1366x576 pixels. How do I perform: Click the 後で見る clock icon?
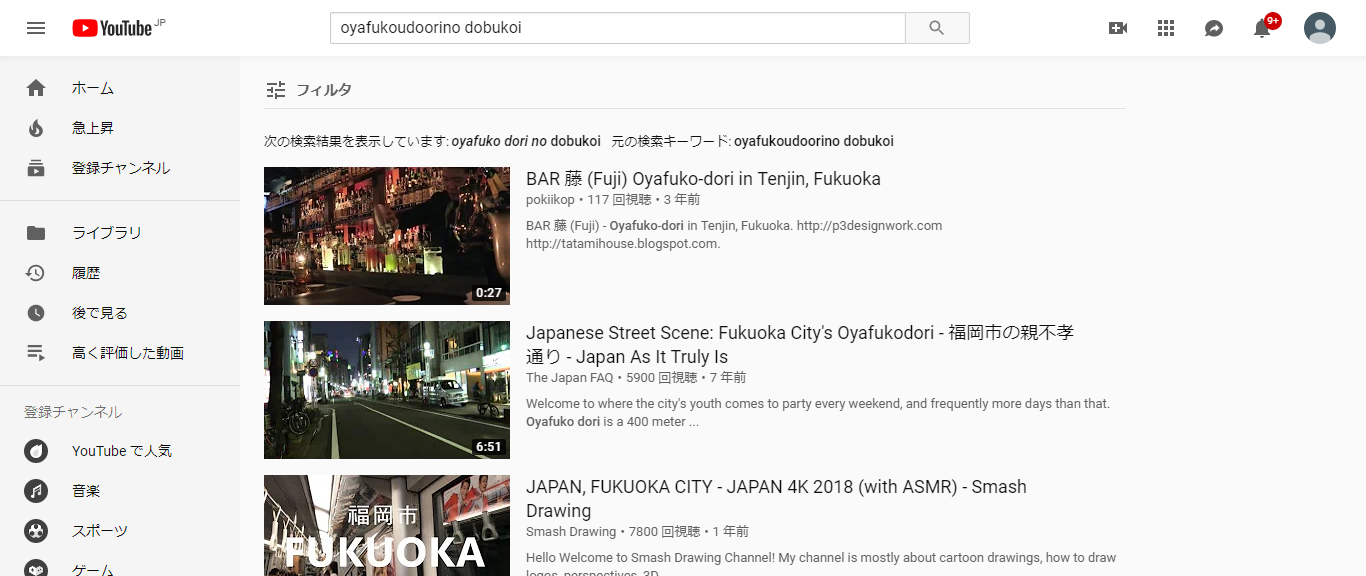[36, 313]
